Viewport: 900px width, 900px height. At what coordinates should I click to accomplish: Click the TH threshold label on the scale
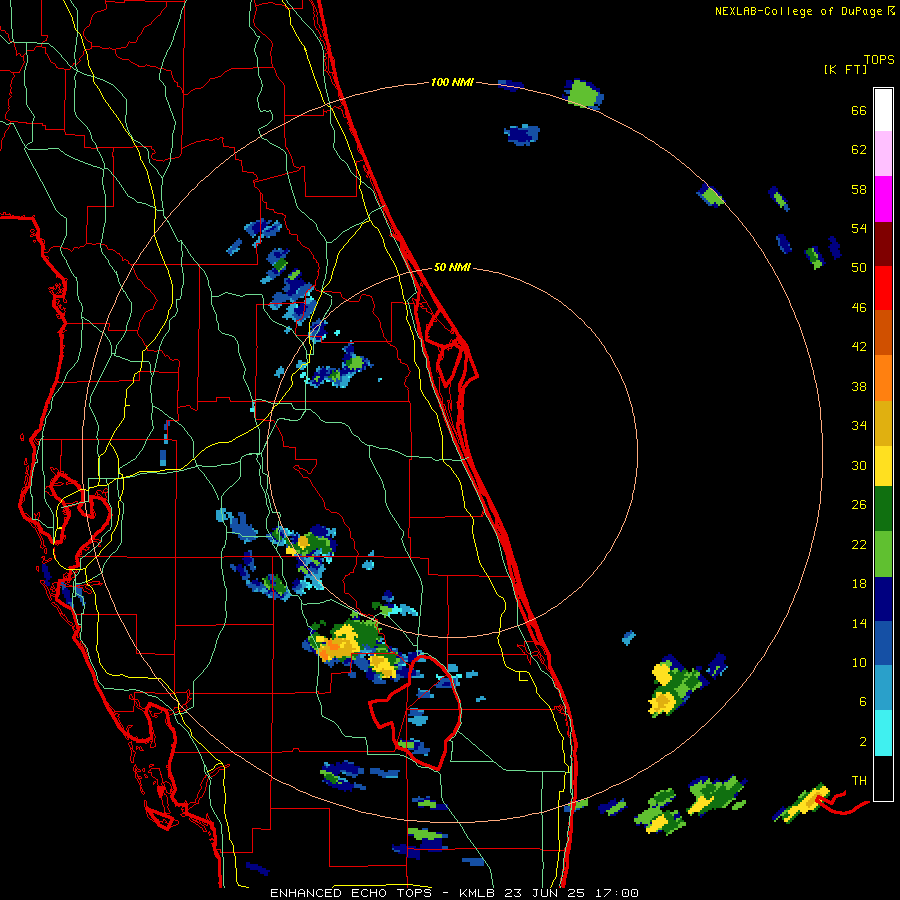tap(859, 780)
